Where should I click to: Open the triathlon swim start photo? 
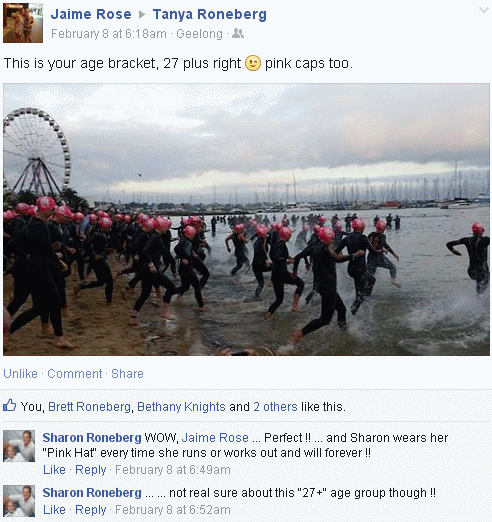(x=246, y=219)
